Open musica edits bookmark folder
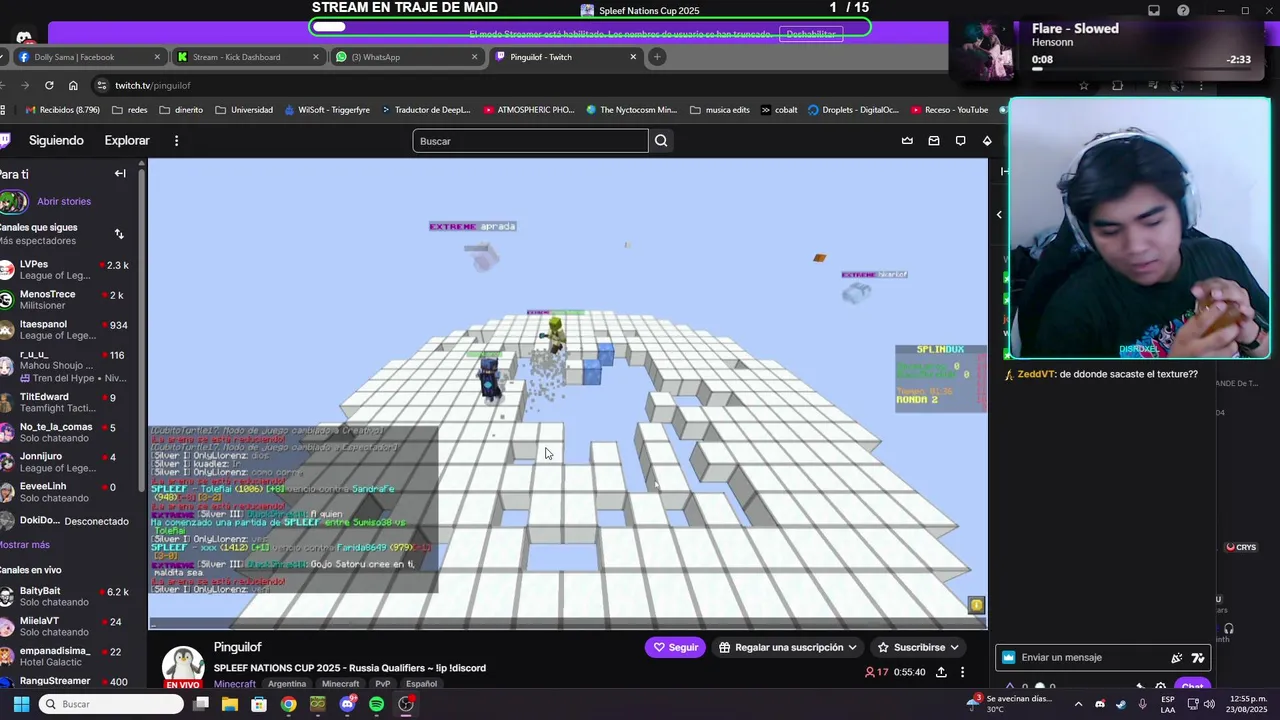 coord(719,110)
